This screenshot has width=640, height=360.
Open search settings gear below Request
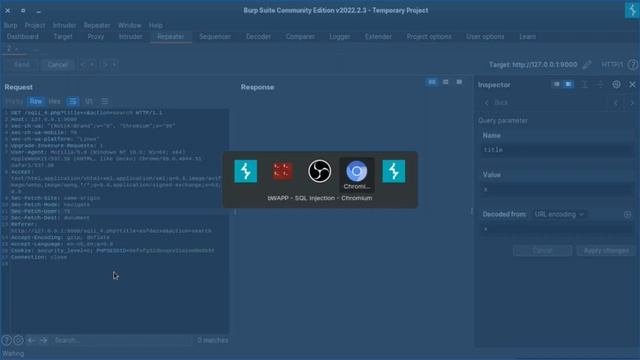[x=18, y=340]
